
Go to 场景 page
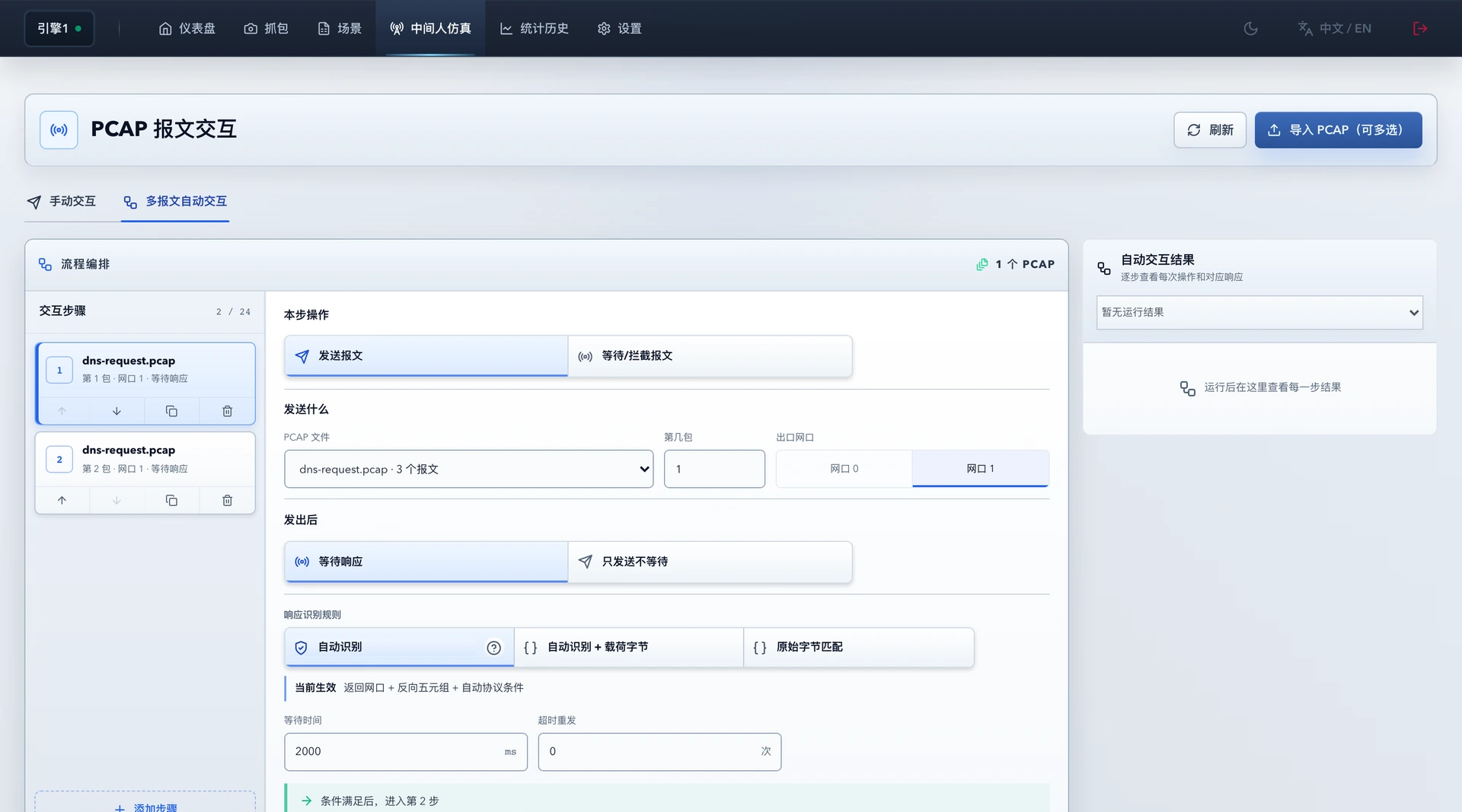[339, 28]
